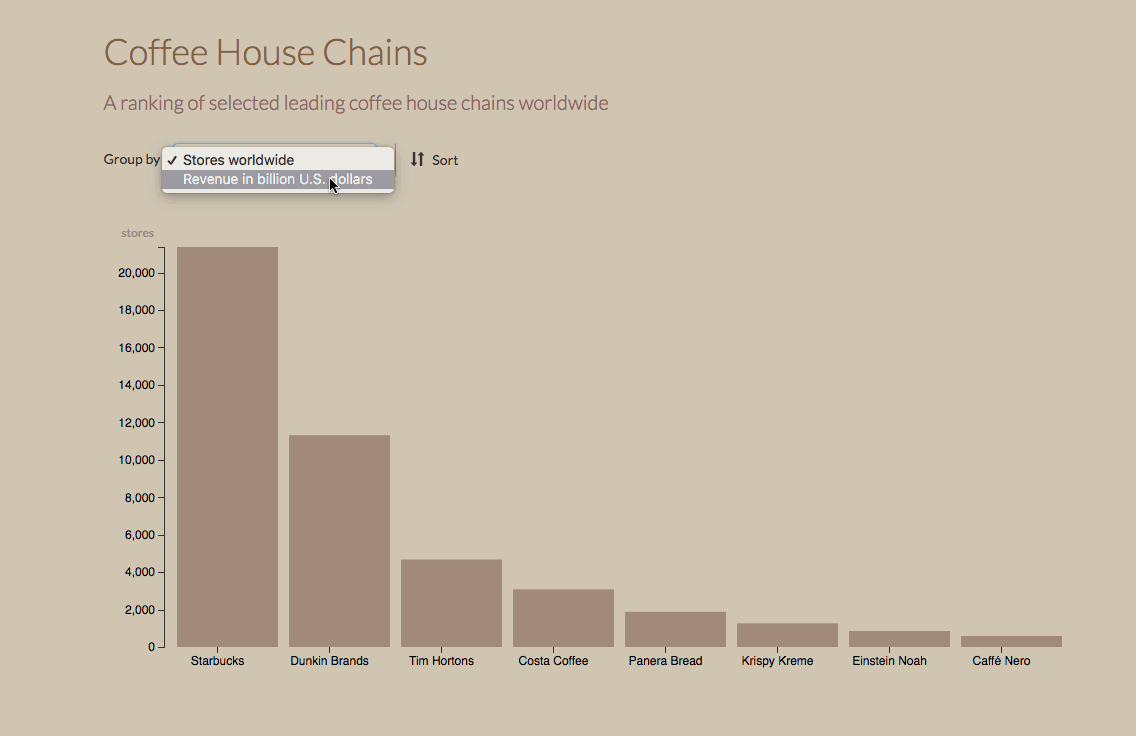Click the Caffé Nero axis label
Screen dimensions: 1136x736
(x=1001, y=661)
